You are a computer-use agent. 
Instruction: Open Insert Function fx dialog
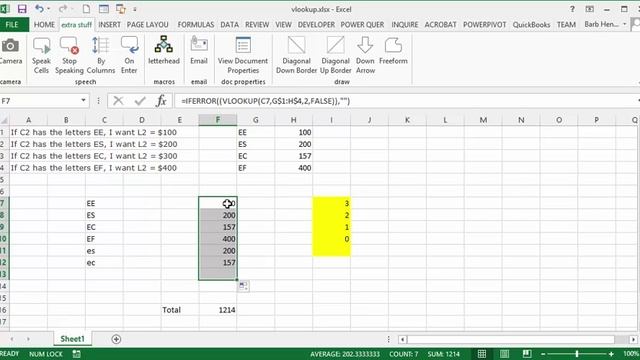click(x=161, y=100)
